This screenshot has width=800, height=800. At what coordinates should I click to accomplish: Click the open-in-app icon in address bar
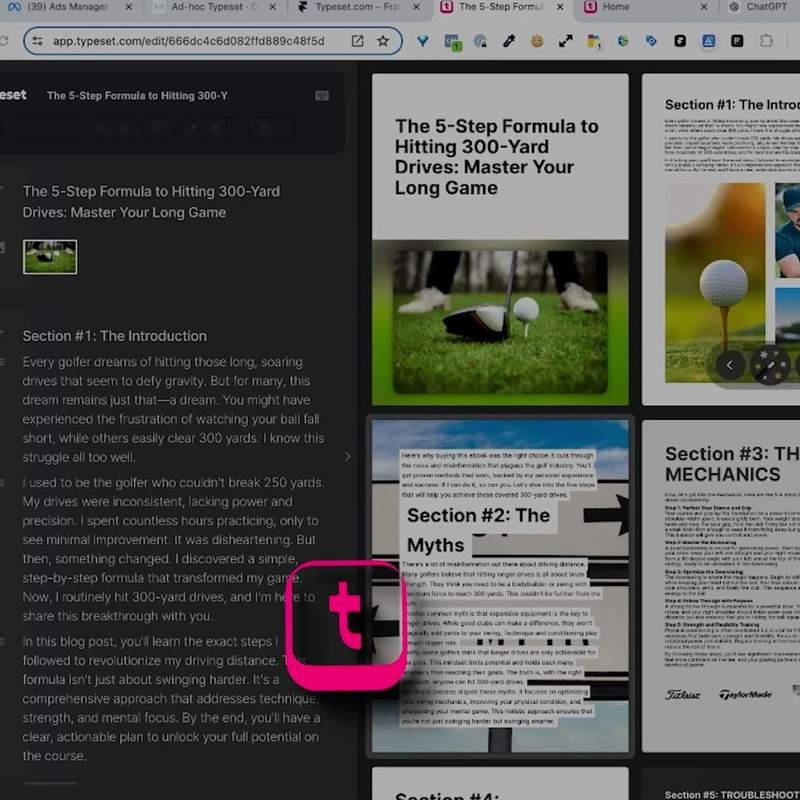(358, 41)
